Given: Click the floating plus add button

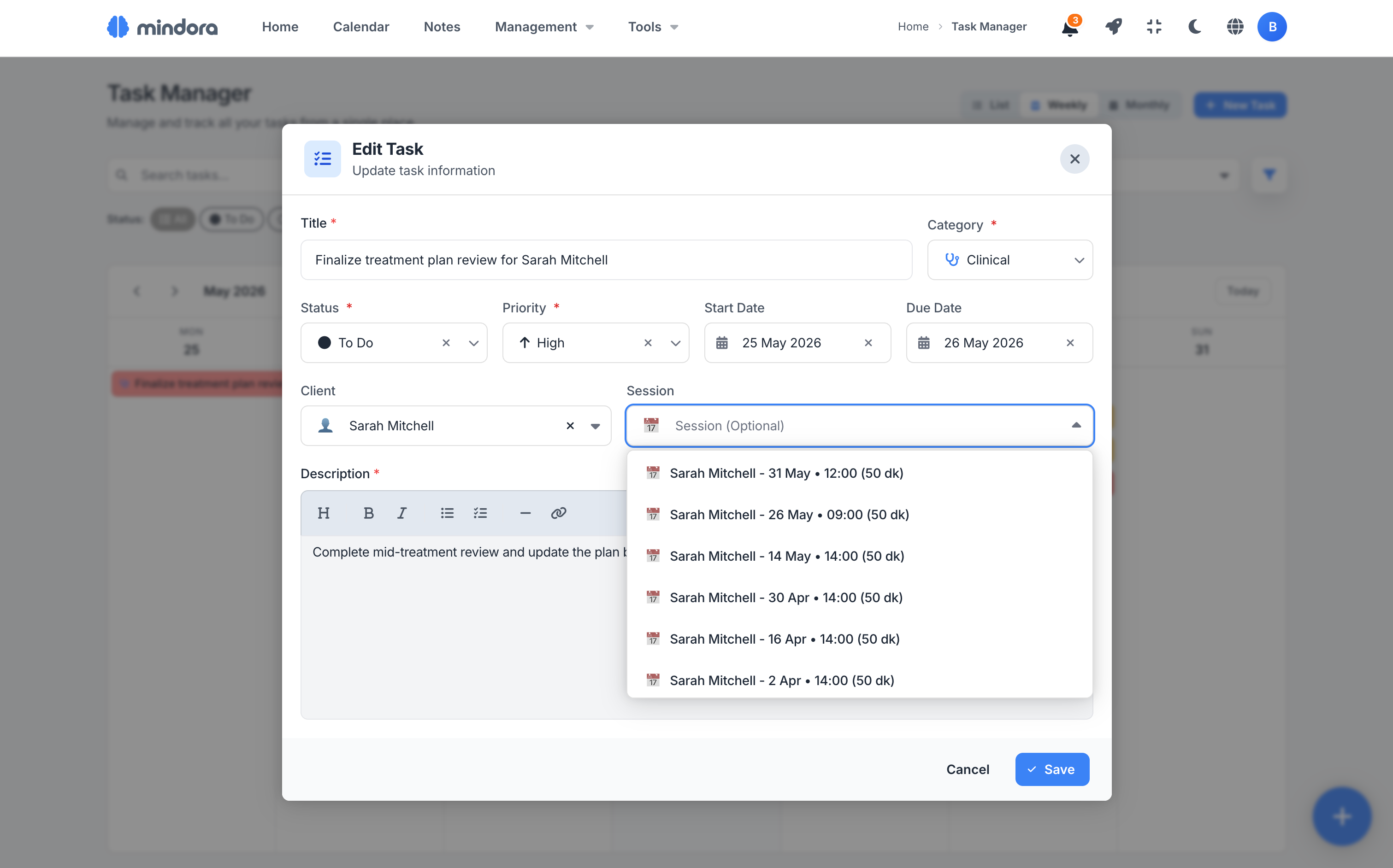Looking at the screenshot, I should (1342, 816).
